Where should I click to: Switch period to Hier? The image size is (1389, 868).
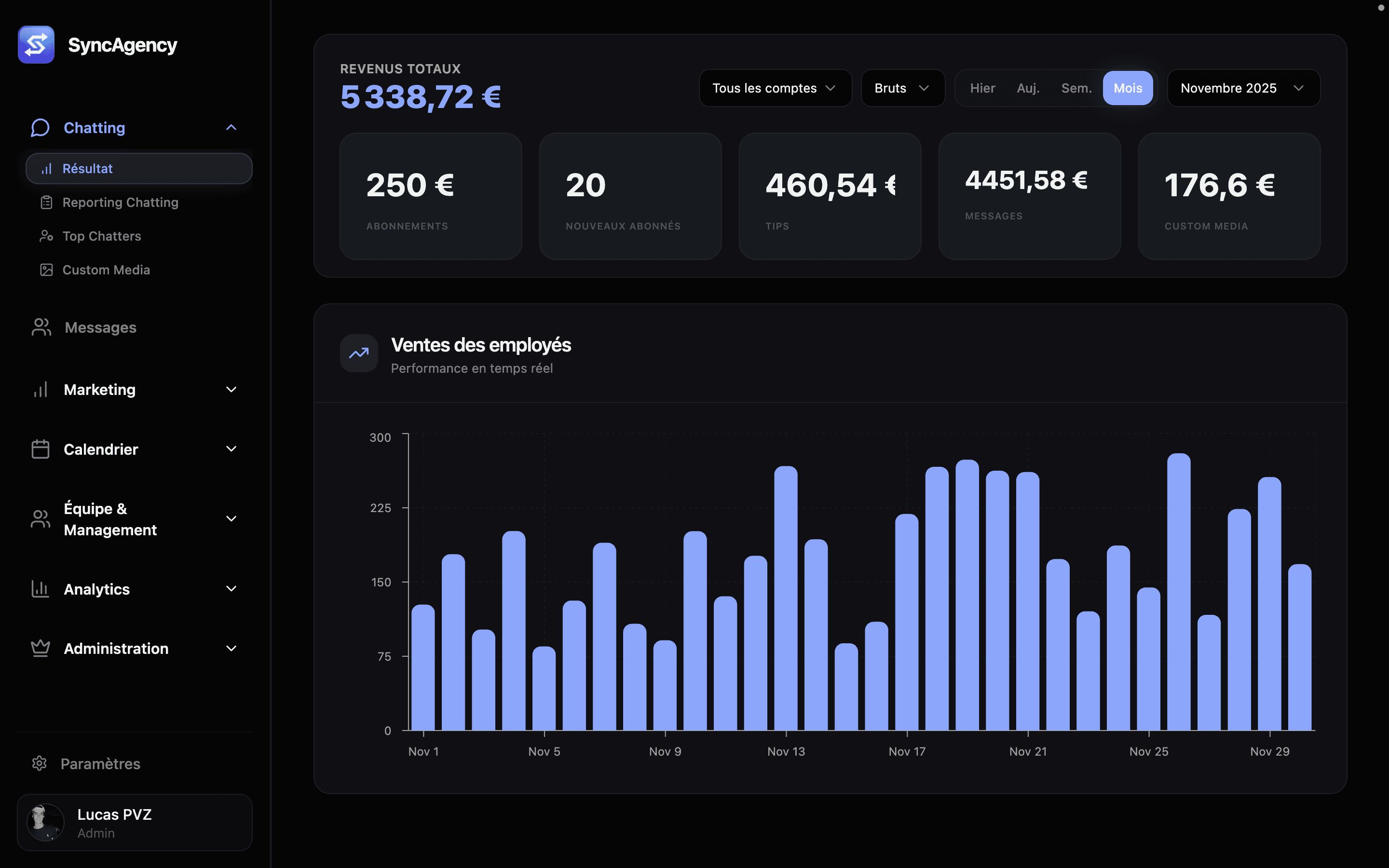click(982, 88)
